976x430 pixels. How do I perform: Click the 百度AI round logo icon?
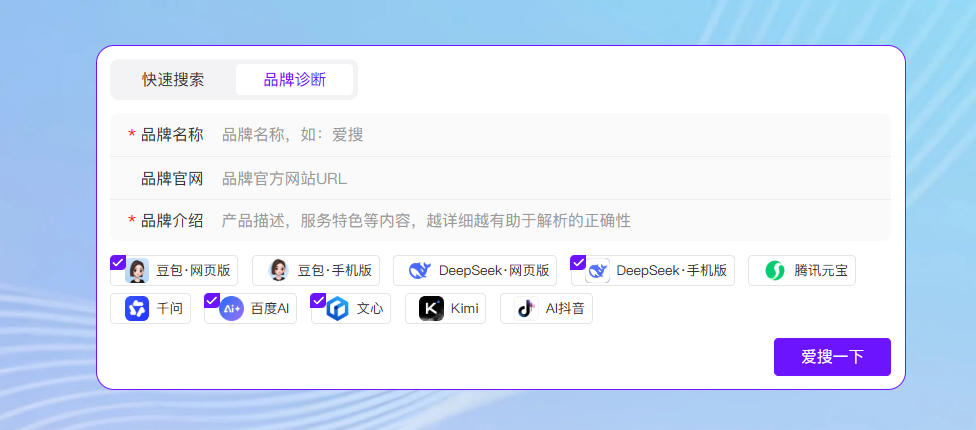tap(231, 309)
